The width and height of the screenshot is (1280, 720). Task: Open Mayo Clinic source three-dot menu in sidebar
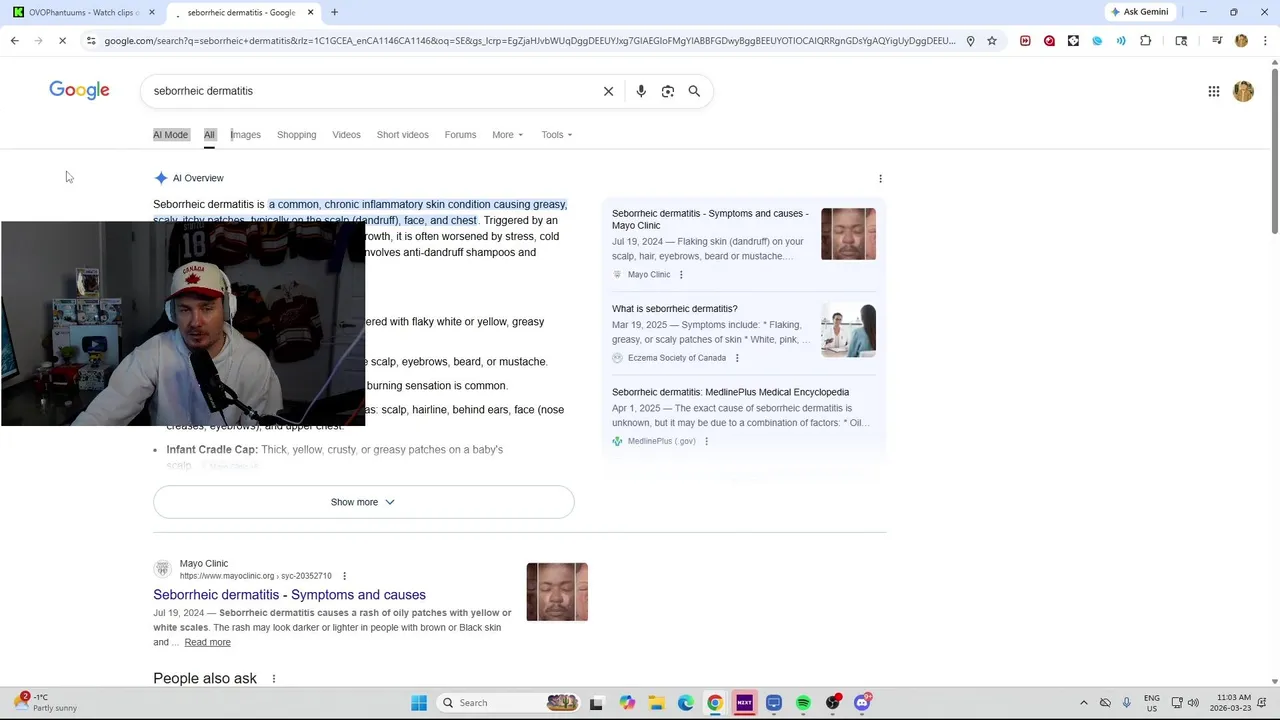(x=681, y=275)
